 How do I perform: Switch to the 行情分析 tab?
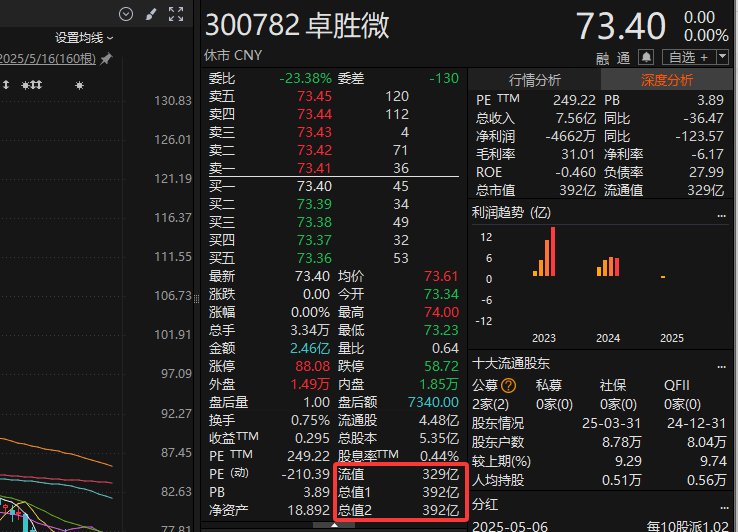tap(535, 80)
